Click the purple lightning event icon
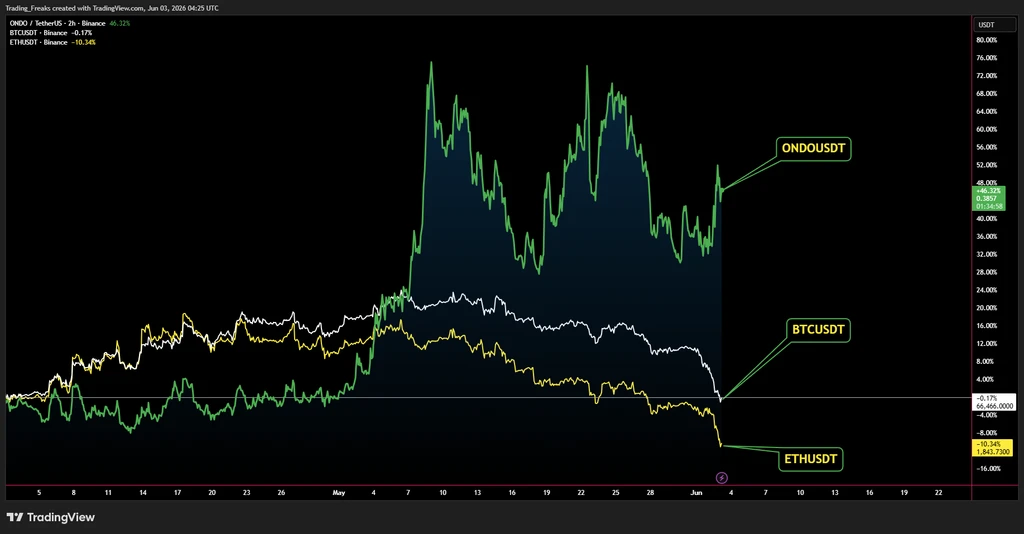 click(x=722, y=478)
